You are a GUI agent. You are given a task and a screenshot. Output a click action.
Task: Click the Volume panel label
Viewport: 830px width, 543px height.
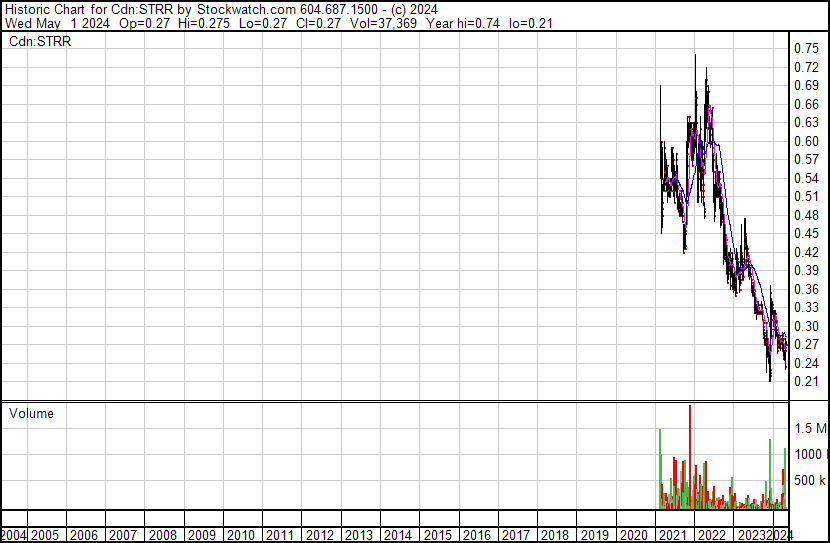31,413
